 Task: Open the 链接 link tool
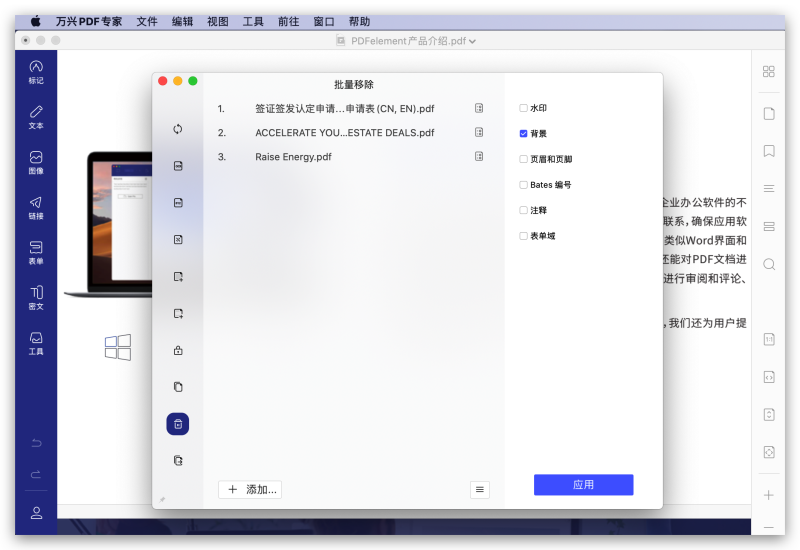tap(36, 207)
